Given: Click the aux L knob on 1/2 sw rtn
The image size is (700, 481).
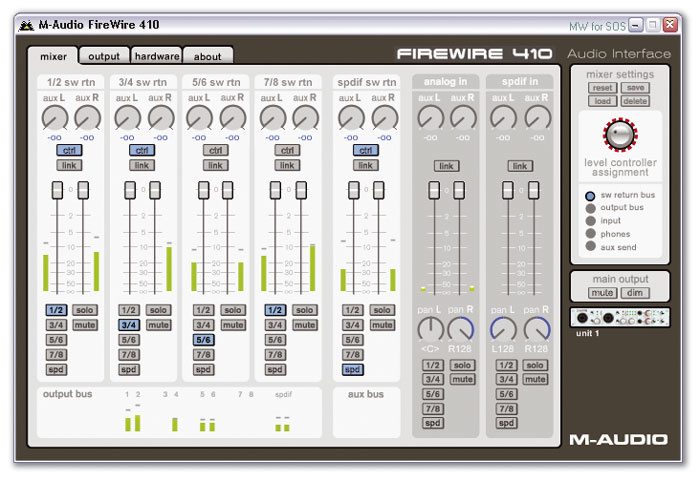Looking at the screenshot, I should click(56, 119).
